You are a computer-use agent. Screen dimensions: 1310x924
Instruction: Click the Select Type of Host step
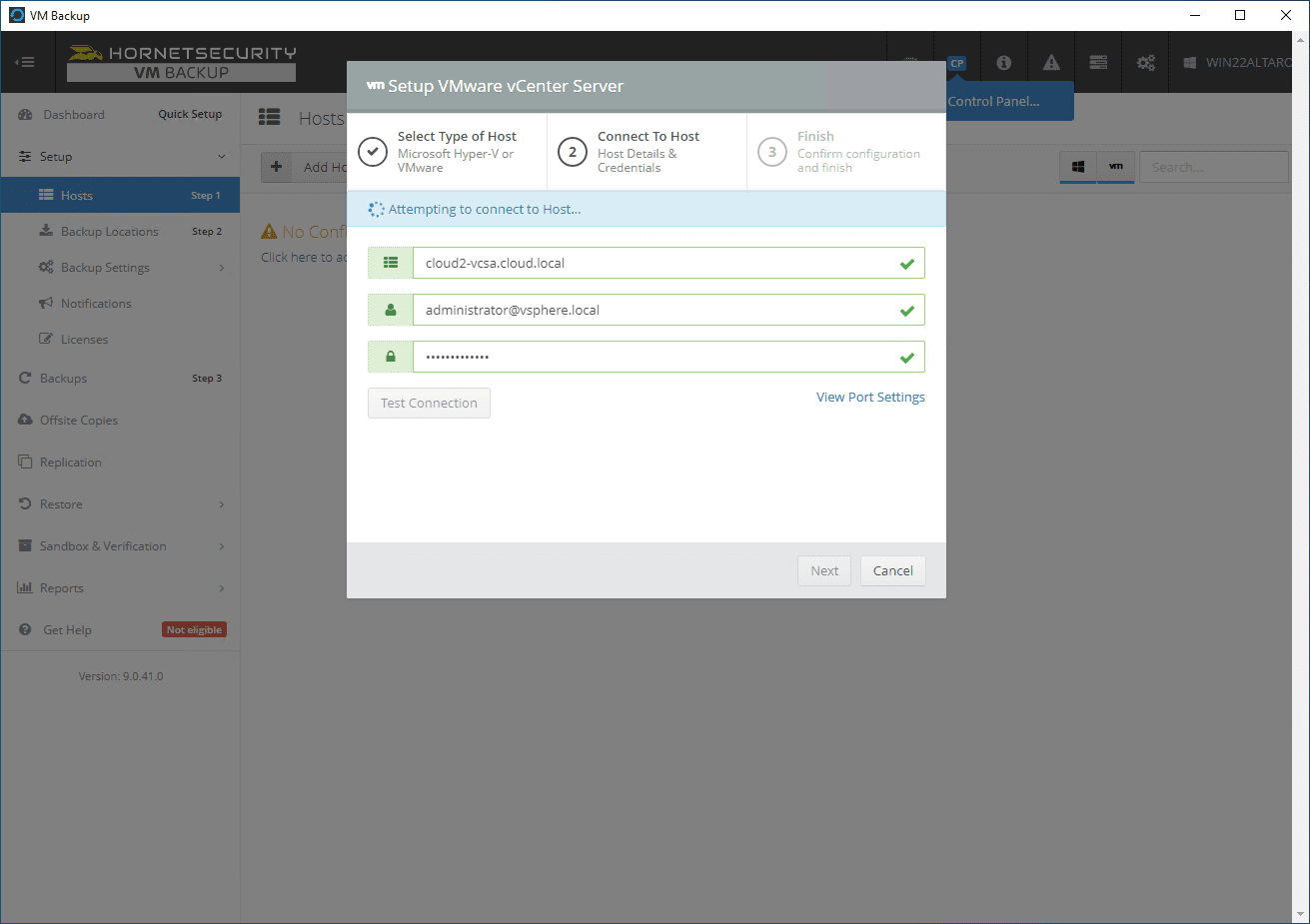coord(447,152)
